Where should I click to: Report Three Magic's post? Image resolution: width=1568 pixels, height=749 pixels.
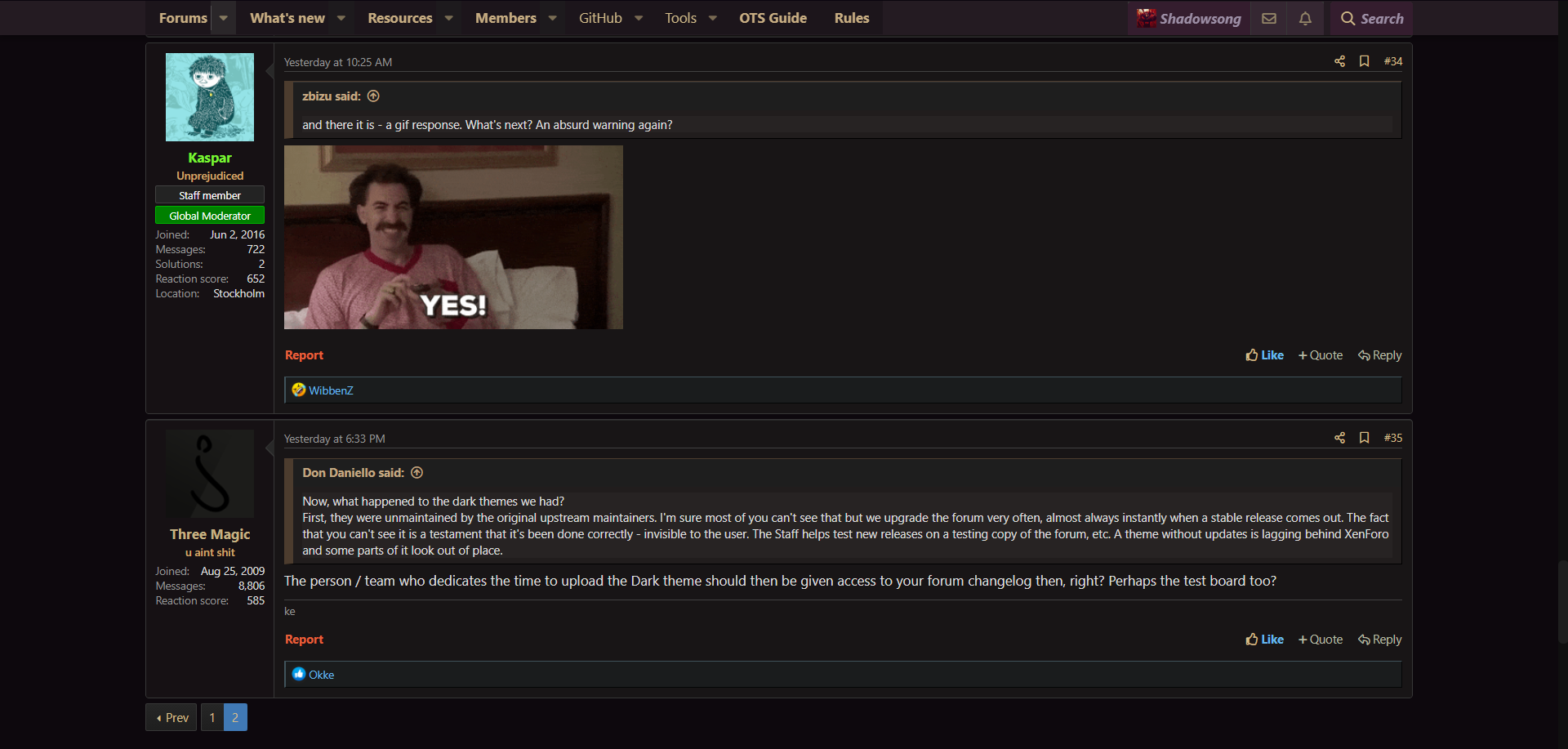304,640
